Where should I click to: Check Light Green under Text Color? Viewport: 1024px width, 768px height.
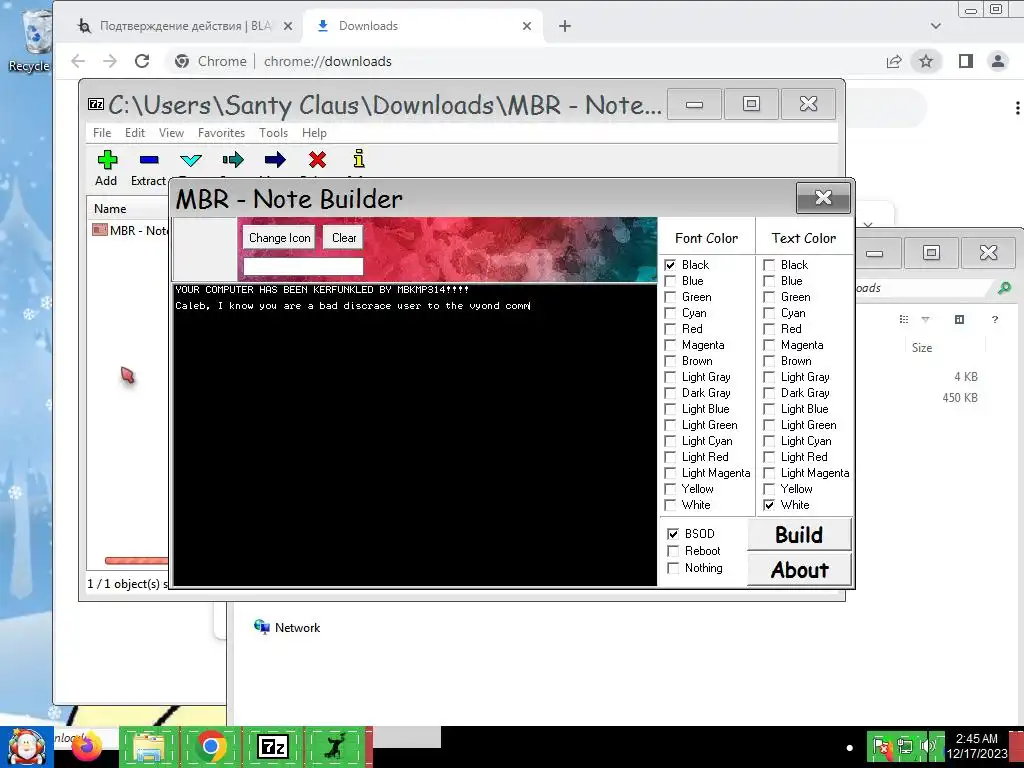[x=769, y=425]
